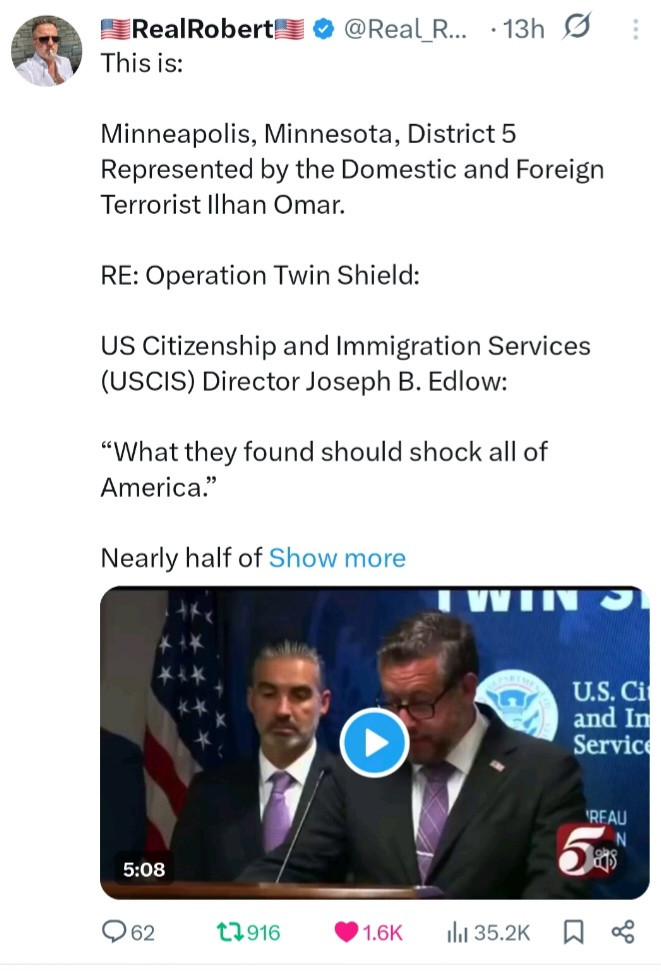Play the embedded video
This screenshot has width=661, height=971.
(x=374, y=742)
